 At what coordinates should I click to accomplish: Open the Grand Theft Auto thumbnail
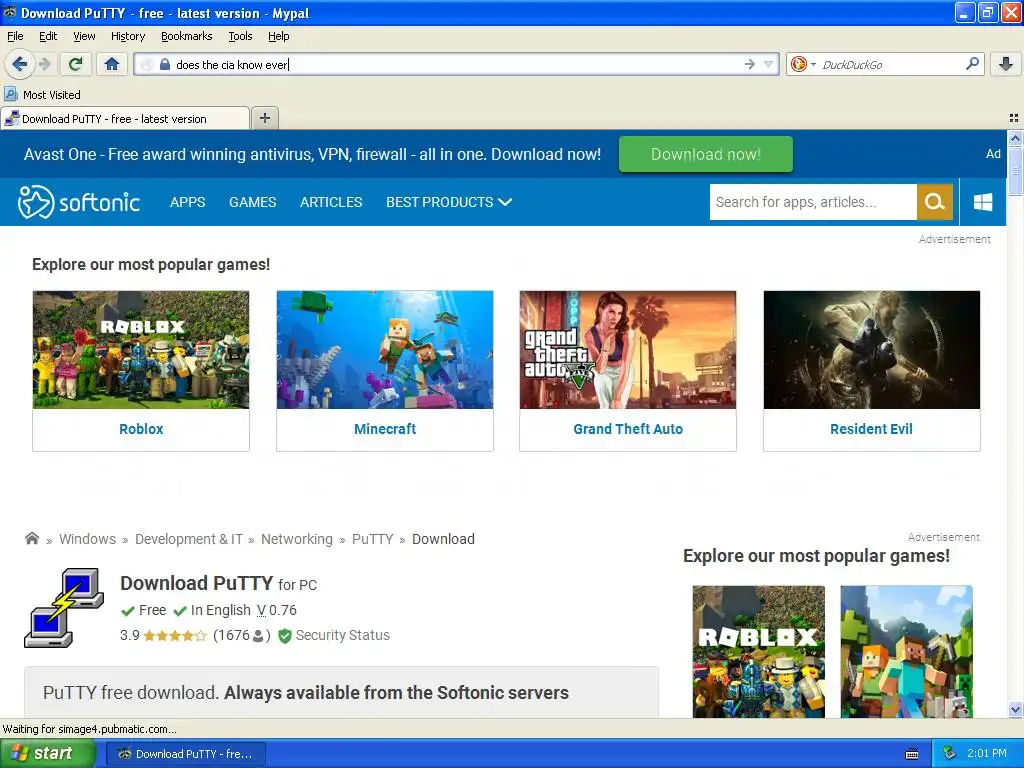(x=628, y=349)
